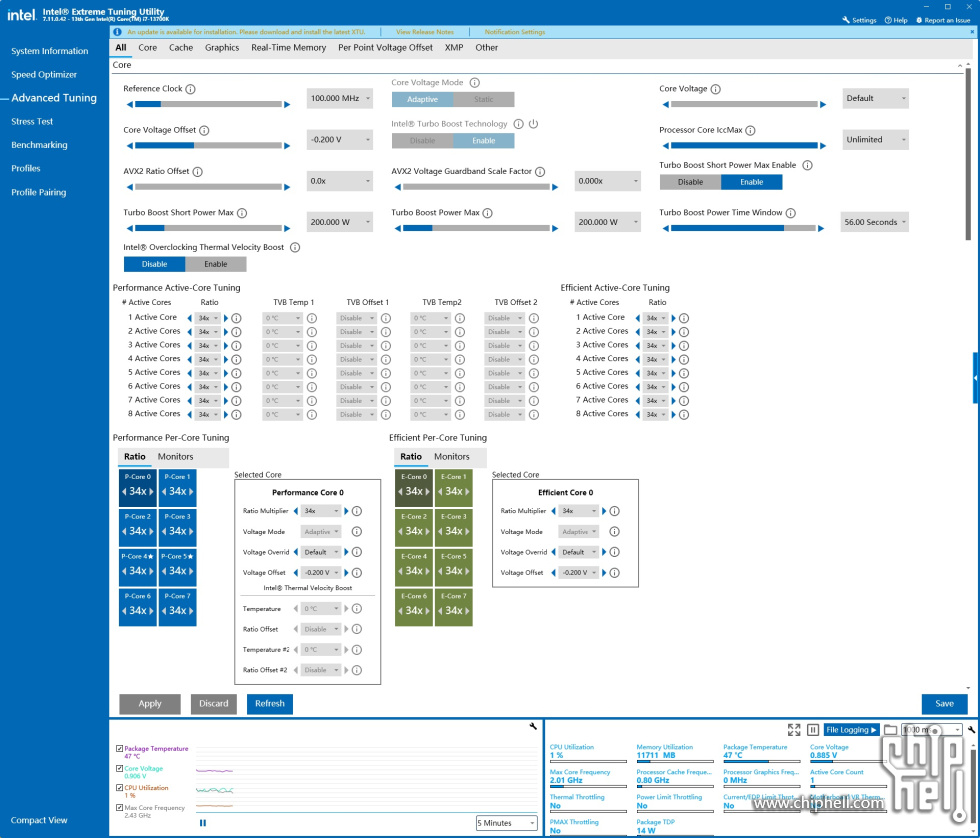Show info for Core Voltage Offset
This screenshot has width=980, height=838.
(204, 130)
